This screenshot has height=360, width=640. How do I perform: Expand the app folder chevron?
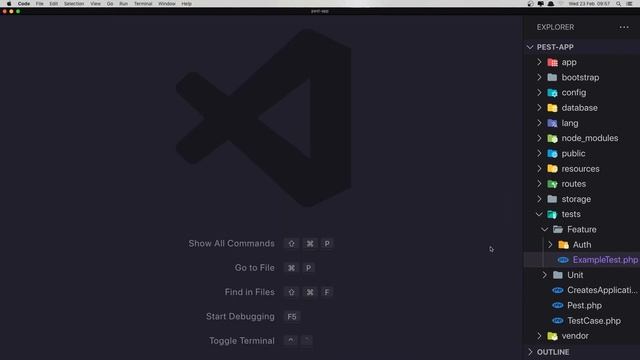point(539,62)
